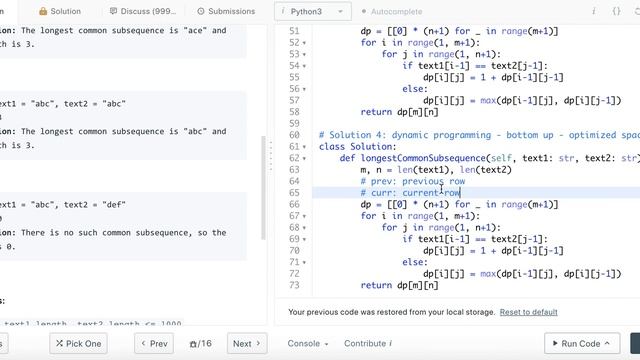Switch to the Submissions tab

[x=226, y=11]
